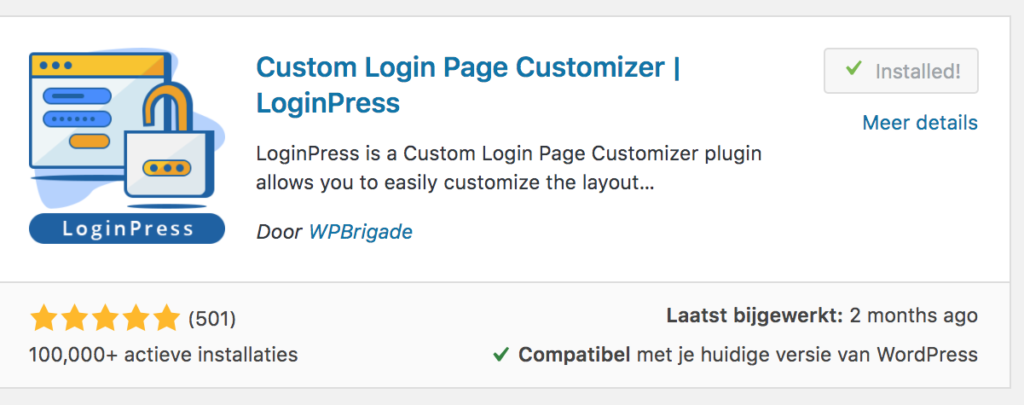Click the padlock graphic in the plugin icon
1024x405 pixels.
coord(168,142)
